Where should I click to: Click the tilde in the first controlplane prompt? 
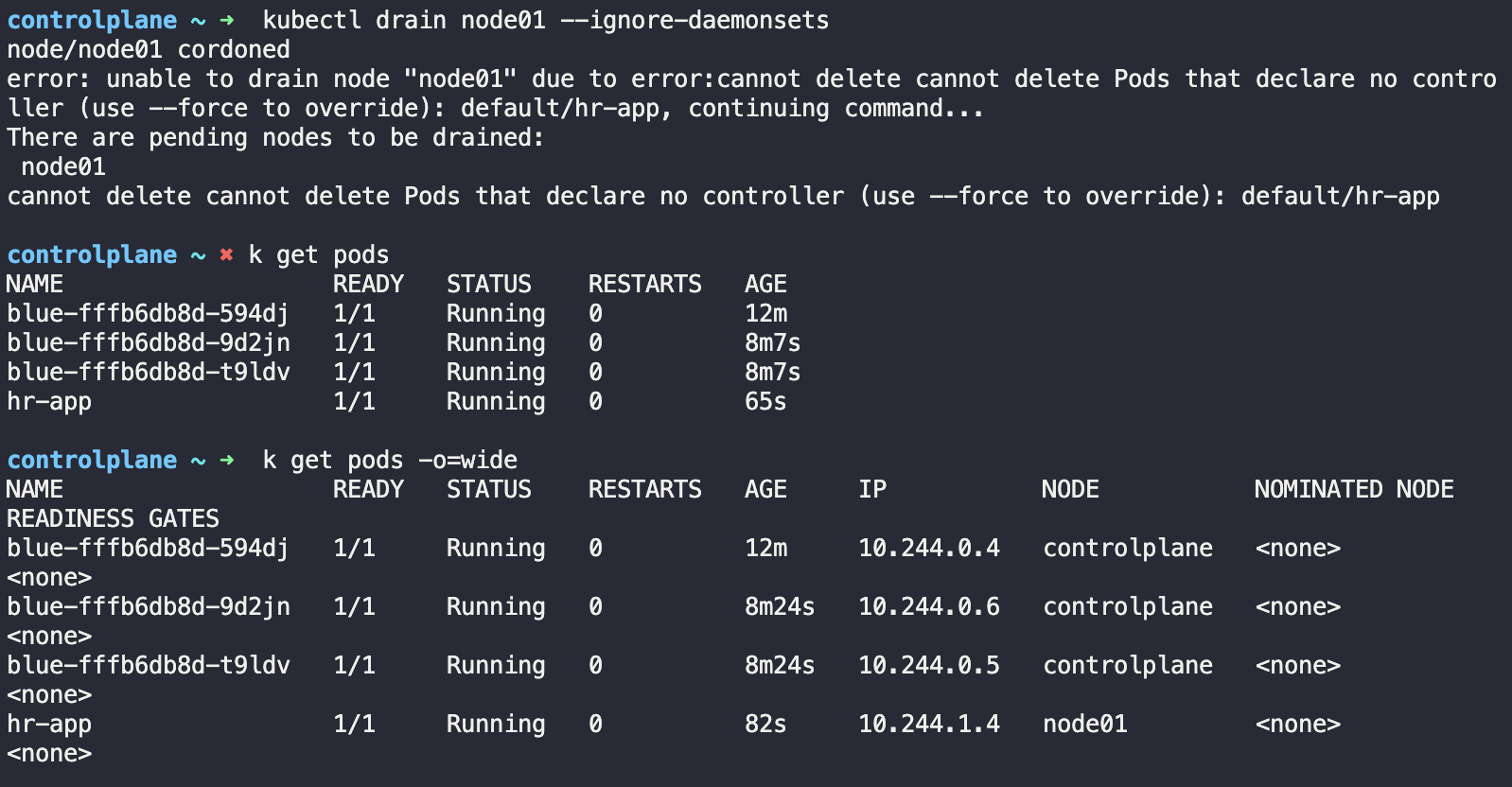coord(198,20)
